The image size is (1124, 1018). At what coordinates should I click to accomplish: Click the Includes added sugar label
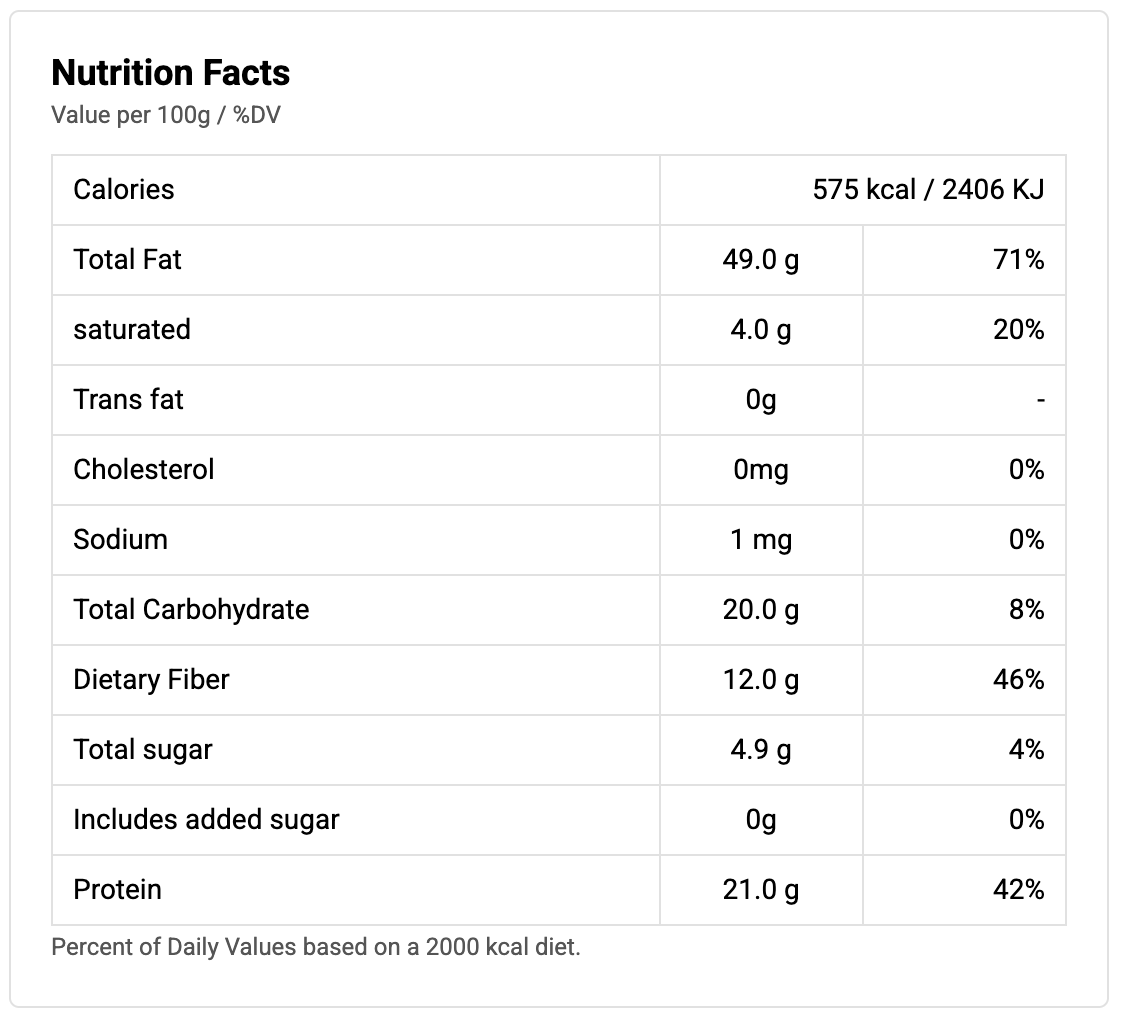[206, 819]
